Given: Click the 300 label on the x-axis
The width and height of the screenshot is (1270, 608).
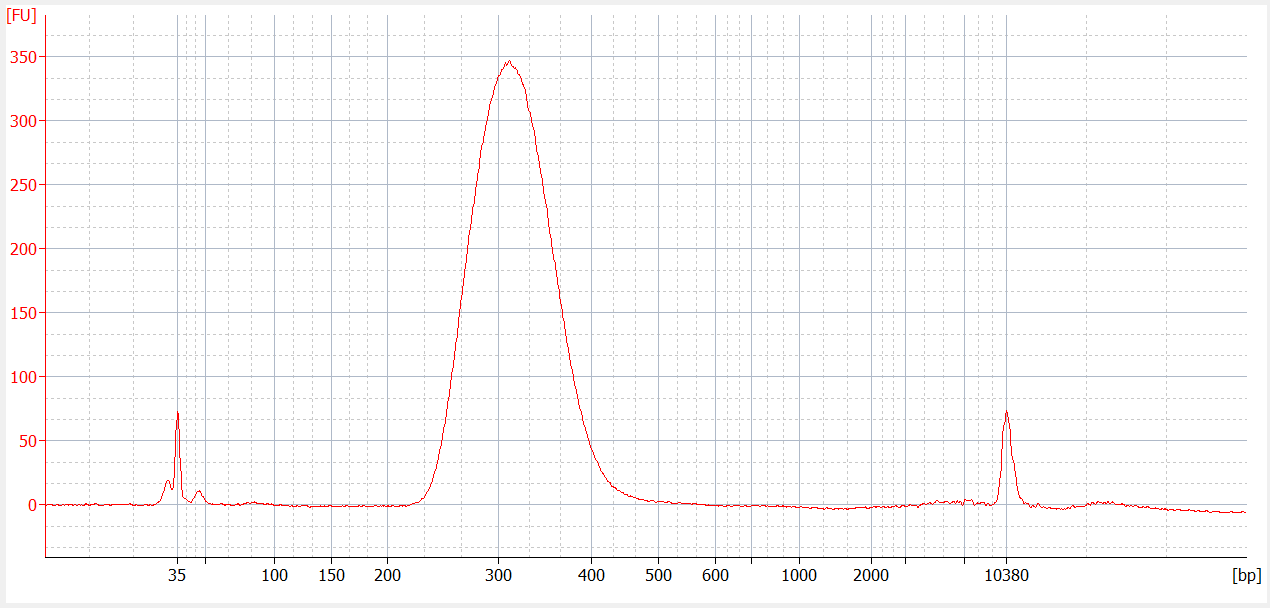Looking at the screenshot, I should [x=499, y=575].
